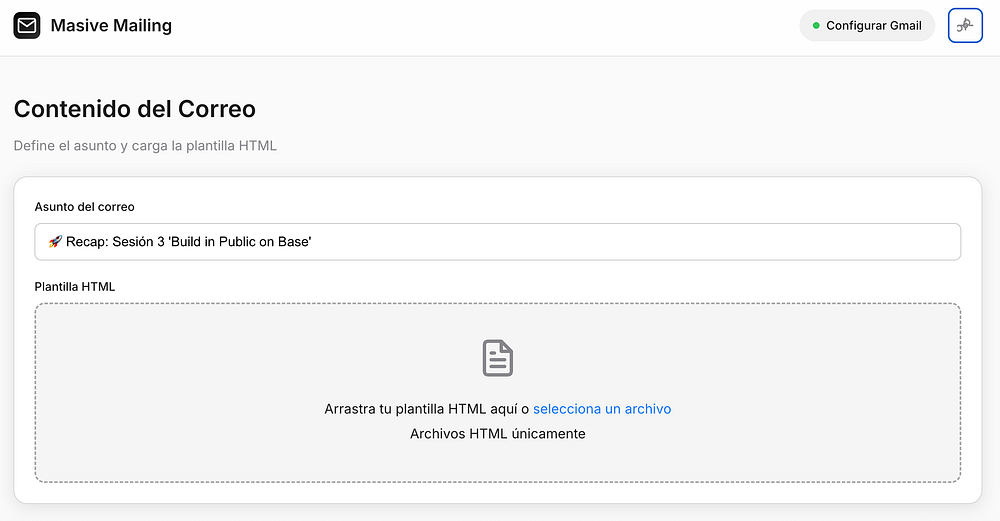The height and width of the screenshot is (521, 1000).
Task: Click the rocket emoji in the subject
Action: (x=55, y=242)
